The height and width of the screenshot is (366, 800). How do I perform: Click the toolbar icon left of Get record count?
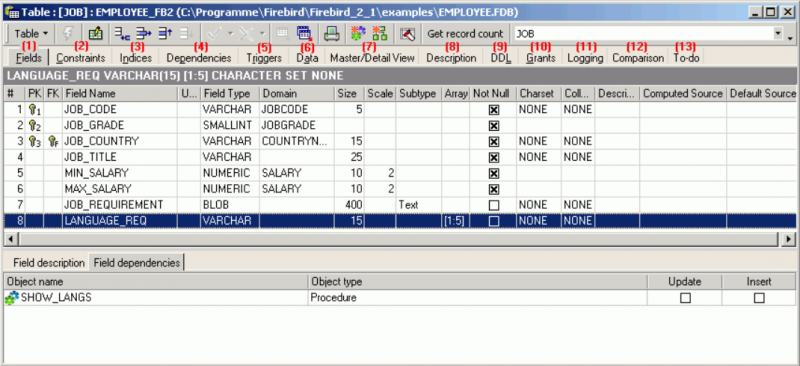pyautogui.click(x=407, y=34)
